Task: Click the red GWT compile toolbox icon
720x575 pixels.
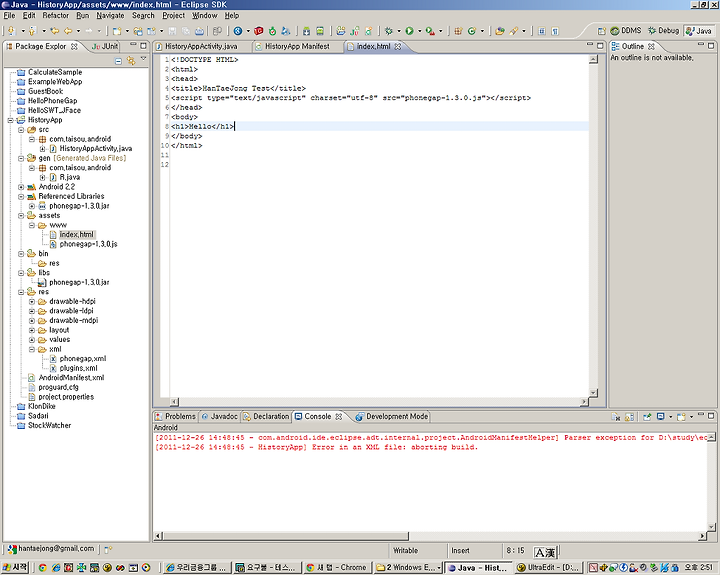Action: pos(259,31)
